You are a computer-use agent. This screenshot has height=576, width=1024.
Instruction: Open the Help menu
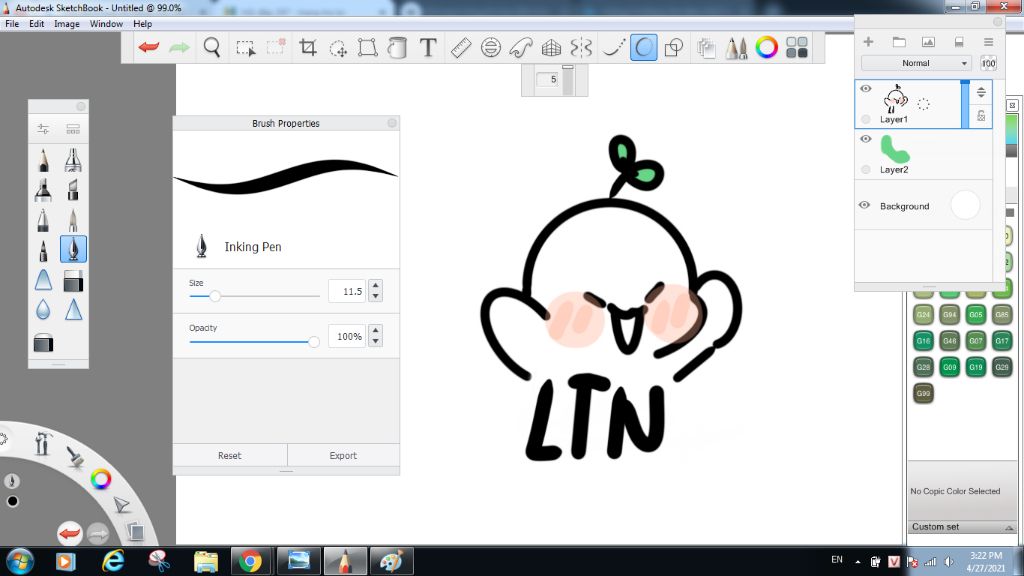tap(142, 24)
